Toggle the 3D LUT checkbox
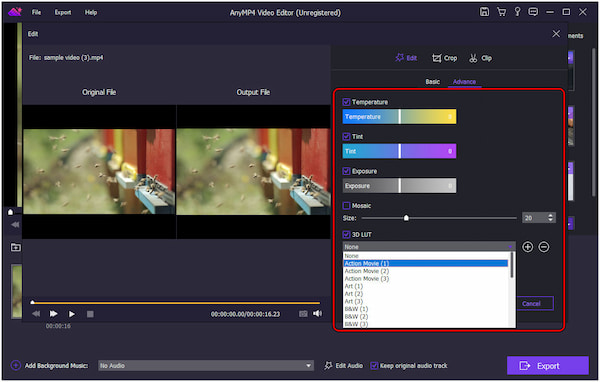Viewport: 600px width, 382px height. point(346,234)
